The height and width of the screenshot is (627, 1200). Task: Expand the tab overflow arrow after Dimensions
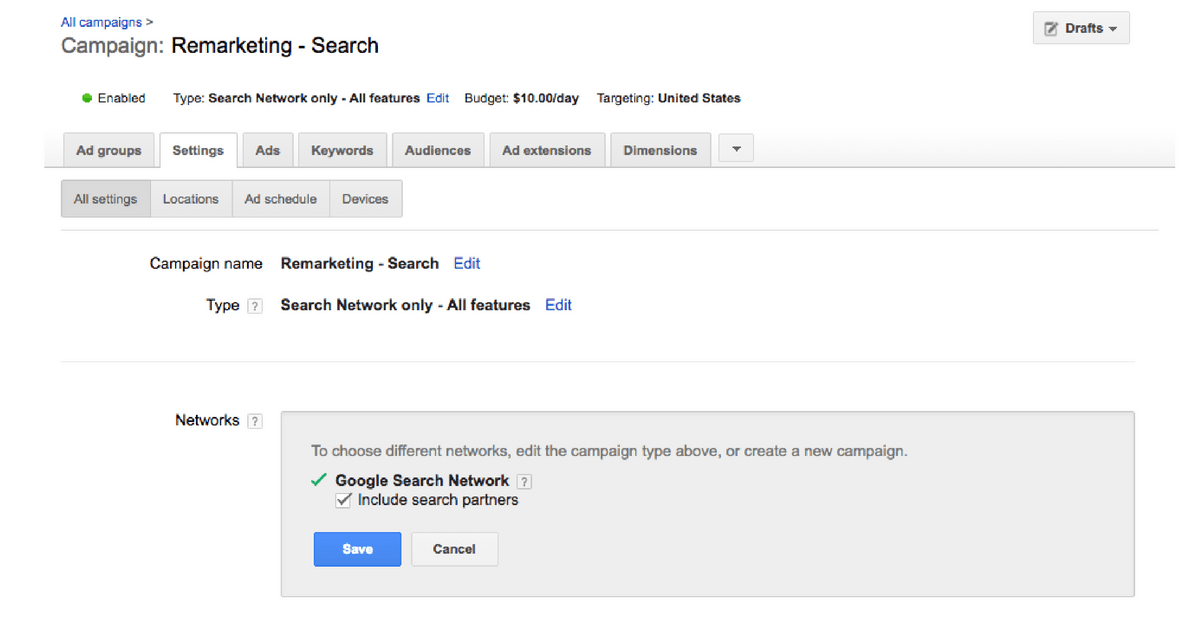coord(735,147)
